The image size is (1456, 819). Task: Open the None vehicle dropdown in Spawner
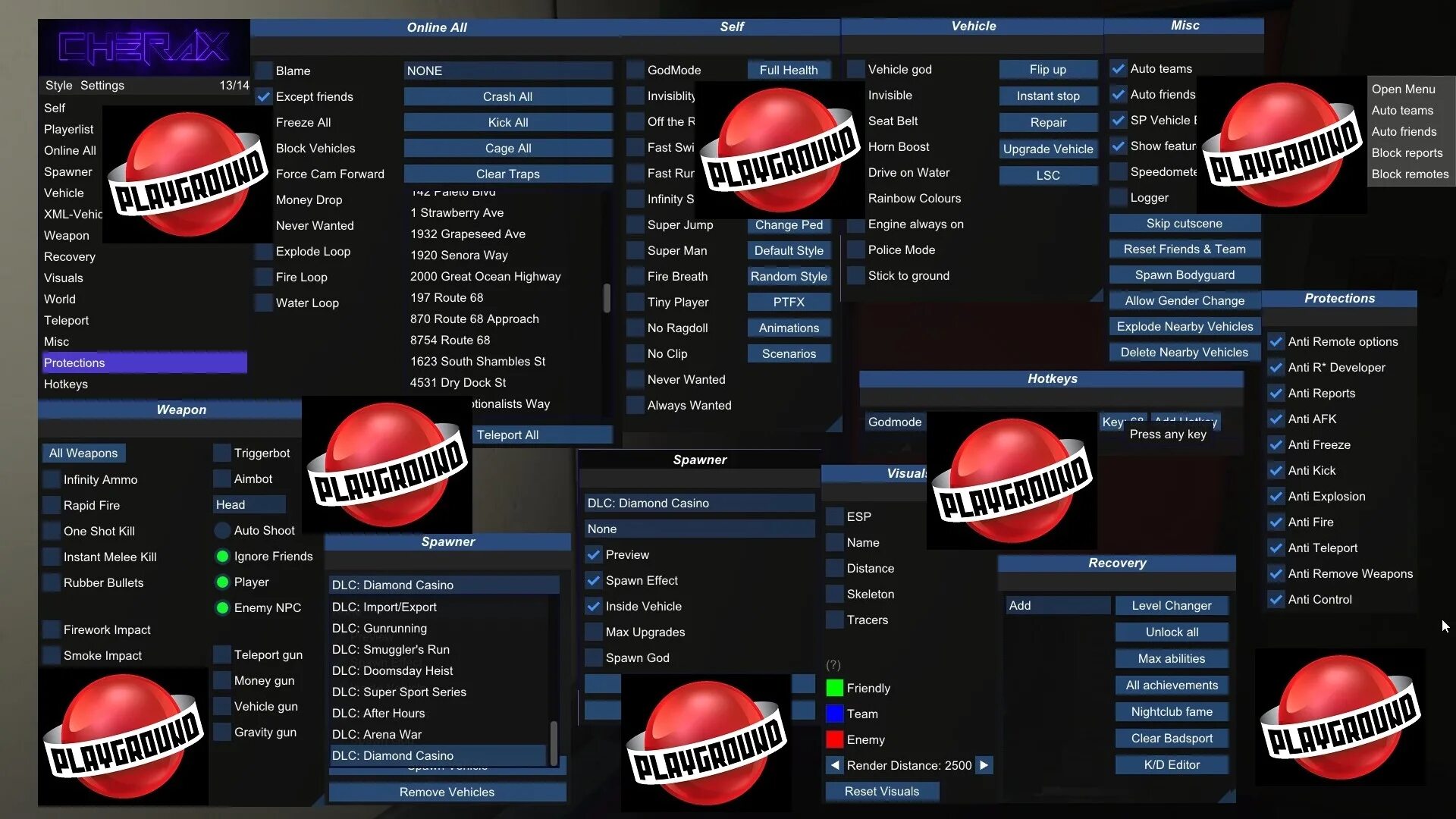click(699, 529)
